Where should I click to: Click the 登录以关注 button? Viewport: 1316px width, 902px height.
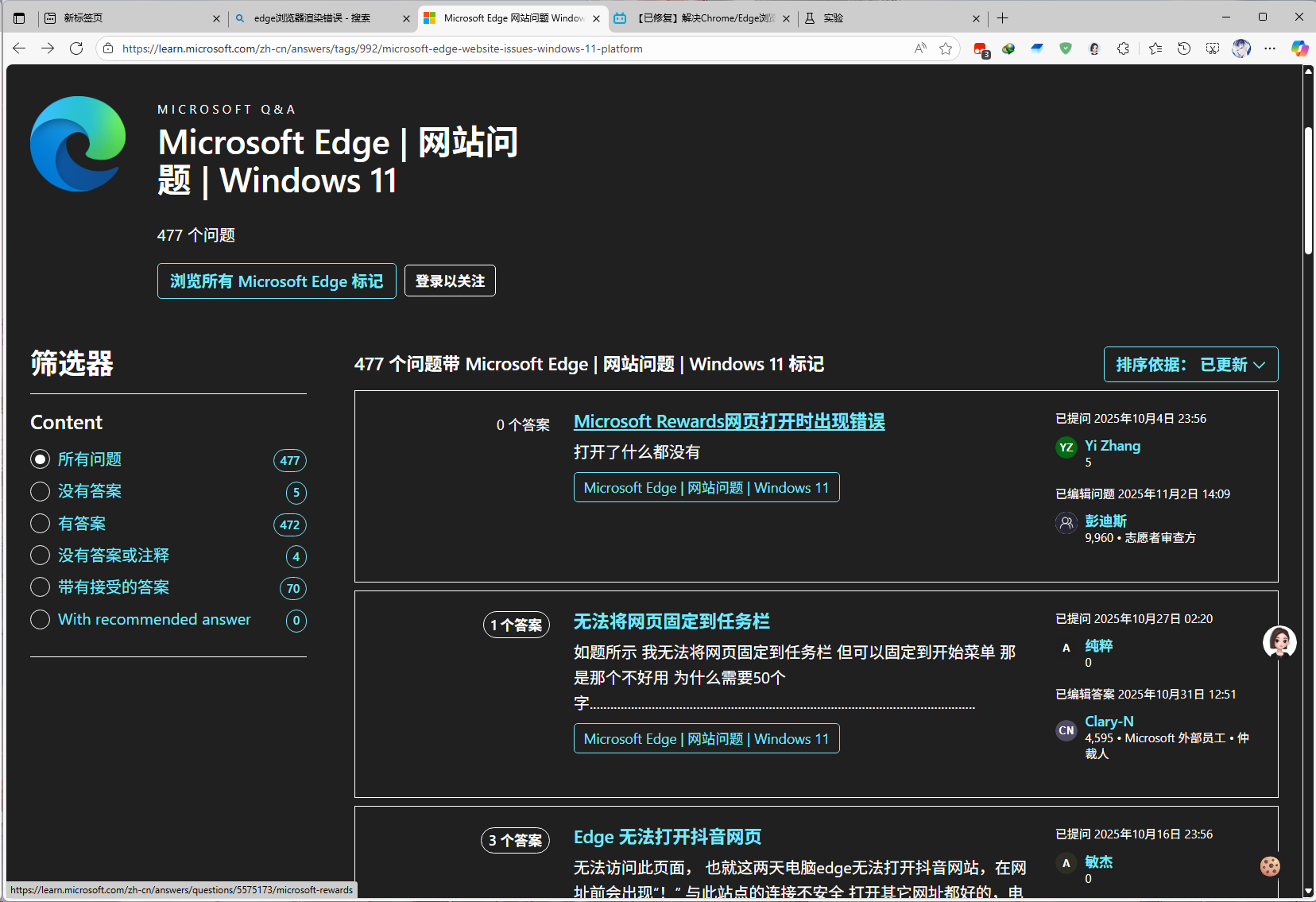(x=450, y=281)
